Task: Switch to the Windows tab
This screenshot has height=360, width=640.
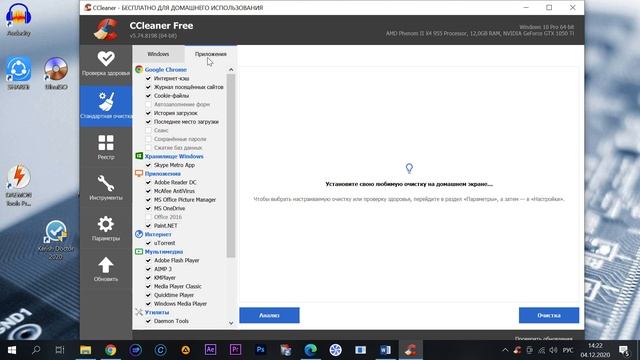Action: [158, 54]
